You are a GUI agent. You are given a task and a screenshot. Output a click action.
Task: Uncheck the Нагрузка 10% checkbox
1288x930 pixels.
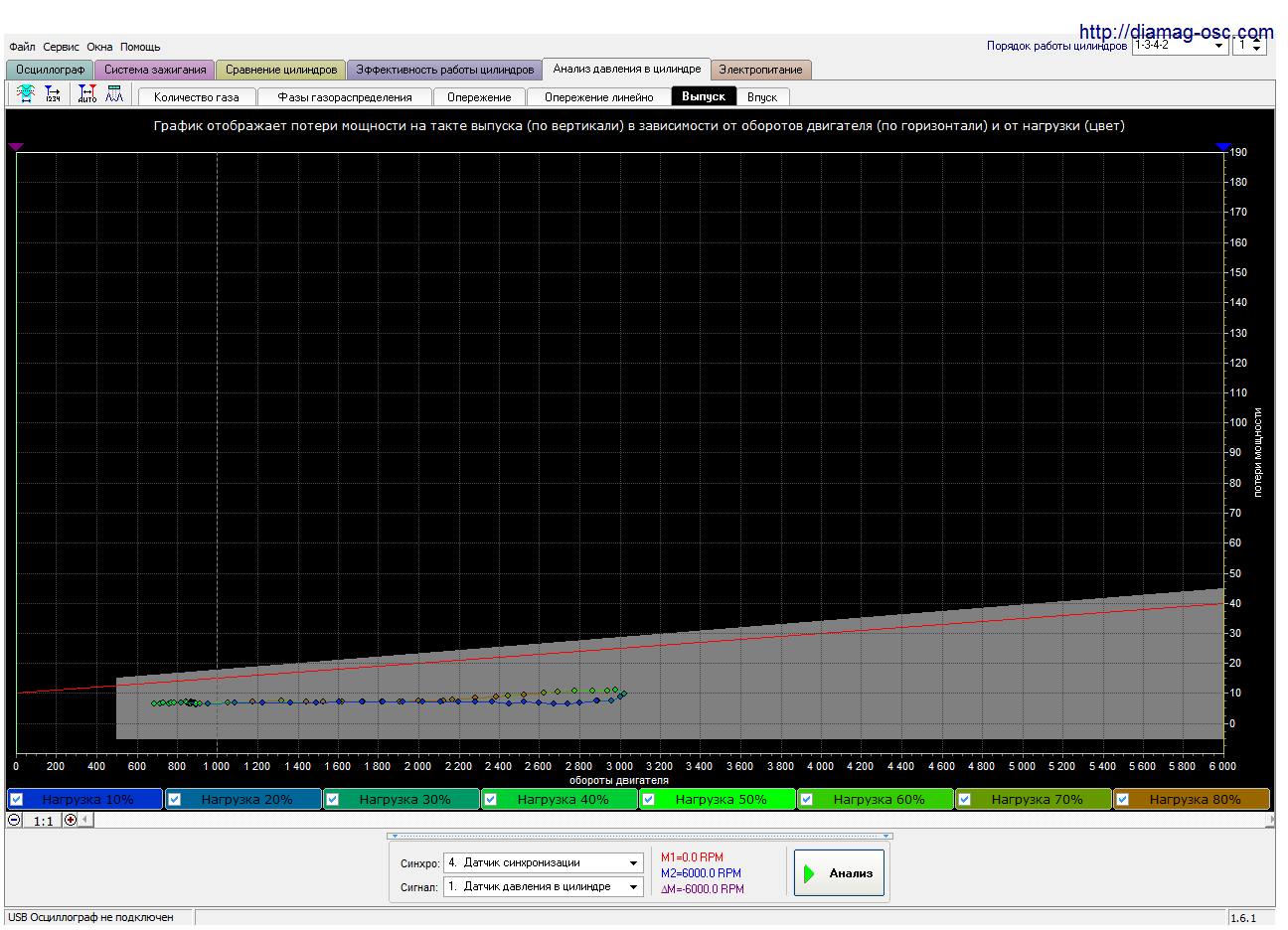coord(16,799)
